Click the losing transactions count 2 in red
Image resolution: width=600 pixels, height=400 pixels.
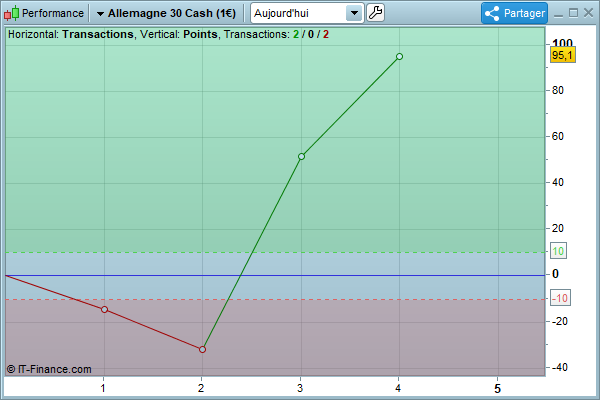[326, 34]
